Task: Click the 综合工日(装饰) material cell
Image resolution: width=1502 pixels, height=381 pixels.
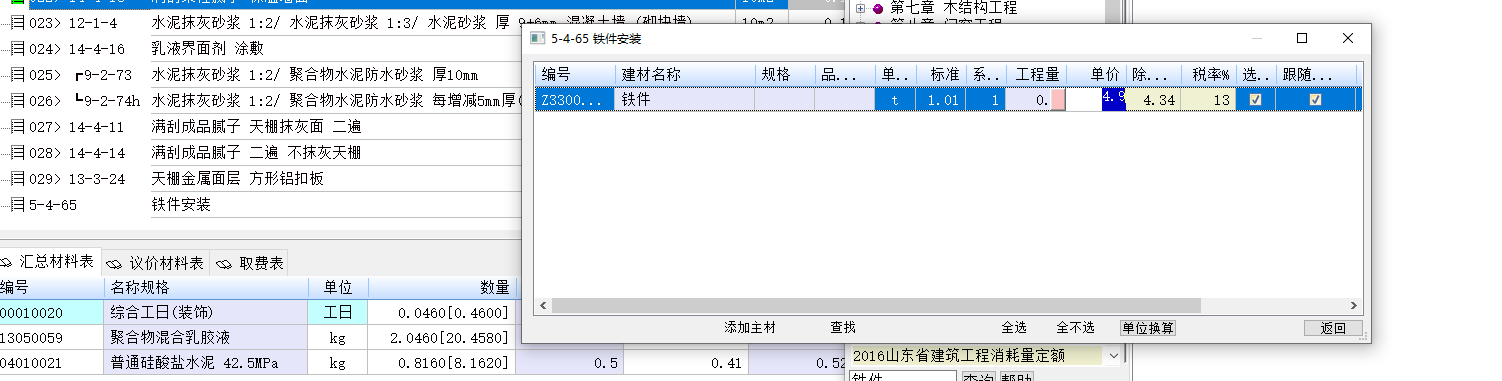Action: click(206, 312)
